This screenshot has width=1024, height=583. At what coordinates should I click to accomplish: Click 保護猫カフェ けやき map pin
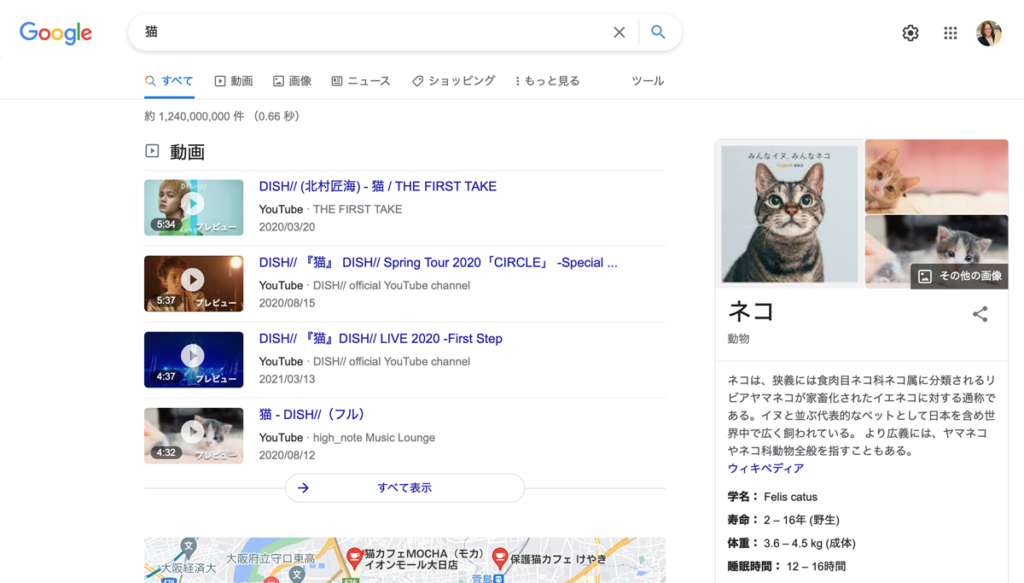[500, 558]
